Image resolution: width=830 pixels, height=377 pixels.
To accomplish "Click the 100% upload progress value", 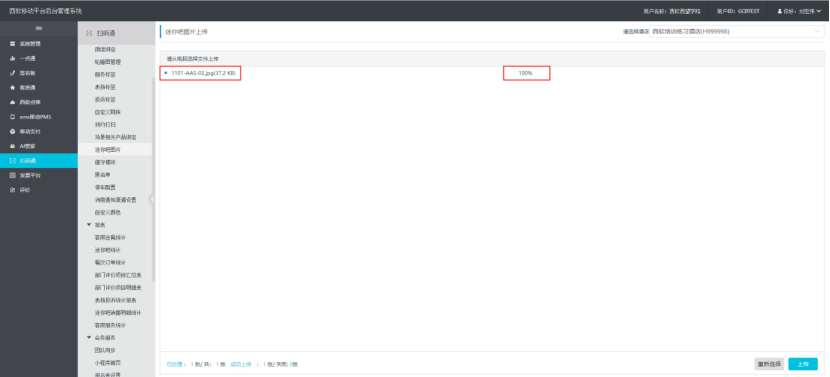I will pyautogui.click(x=525, y=73).
